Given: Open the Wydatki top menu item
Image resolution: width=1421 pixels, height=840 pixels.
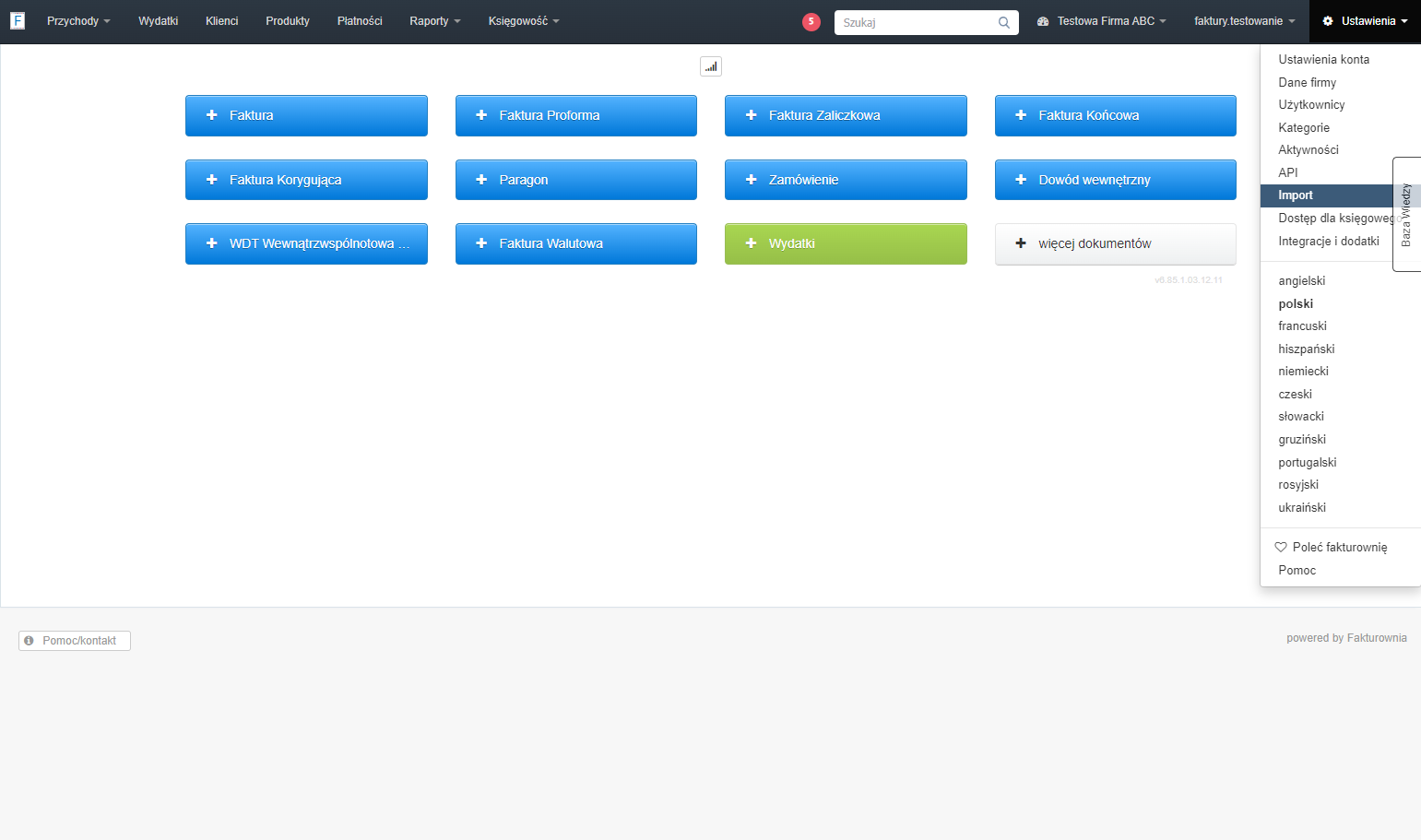Looking at the screenshot, I should [x=159, y=21].
